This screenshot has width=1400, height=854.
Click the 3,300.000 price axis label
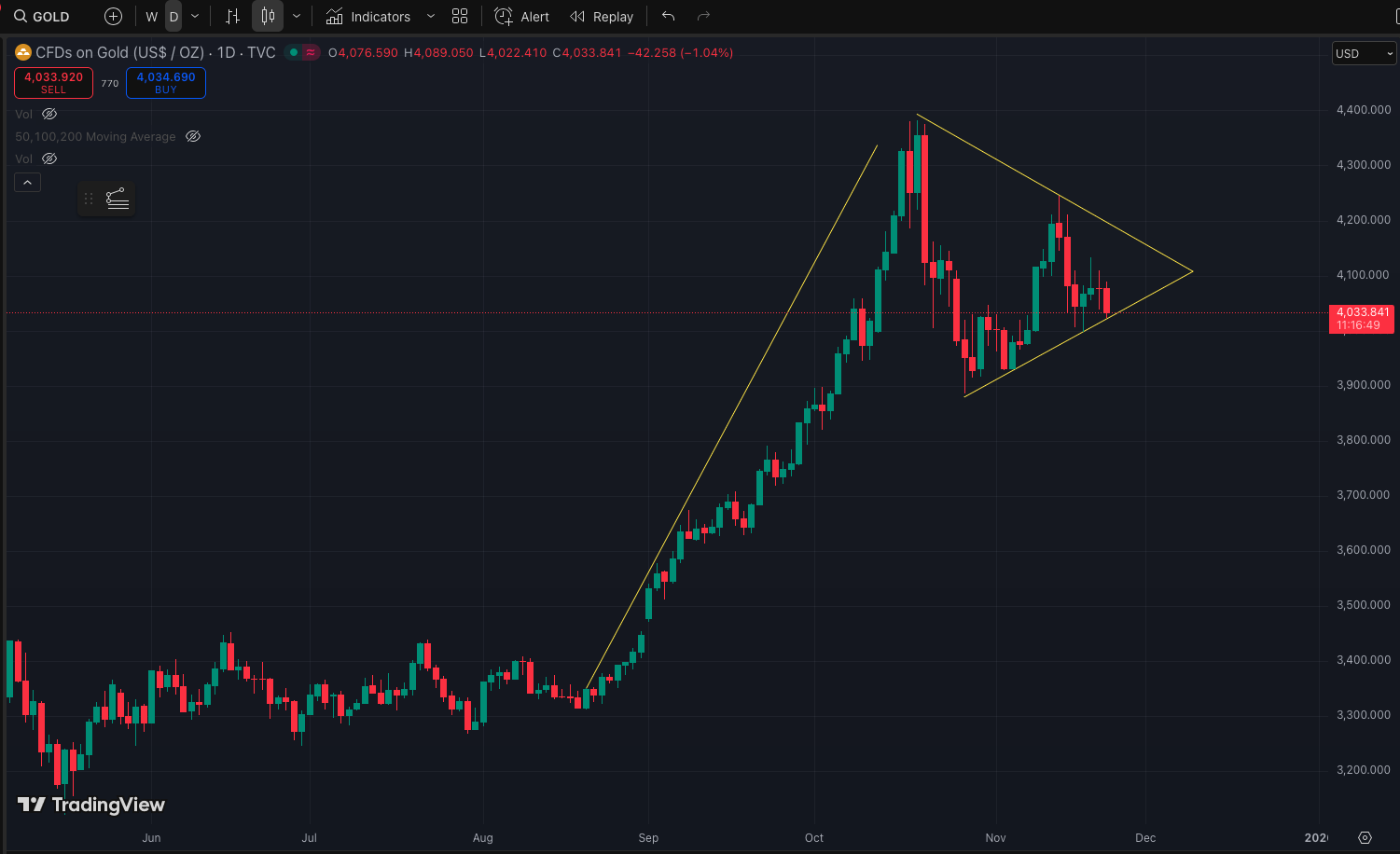[x=1364, y=715]
